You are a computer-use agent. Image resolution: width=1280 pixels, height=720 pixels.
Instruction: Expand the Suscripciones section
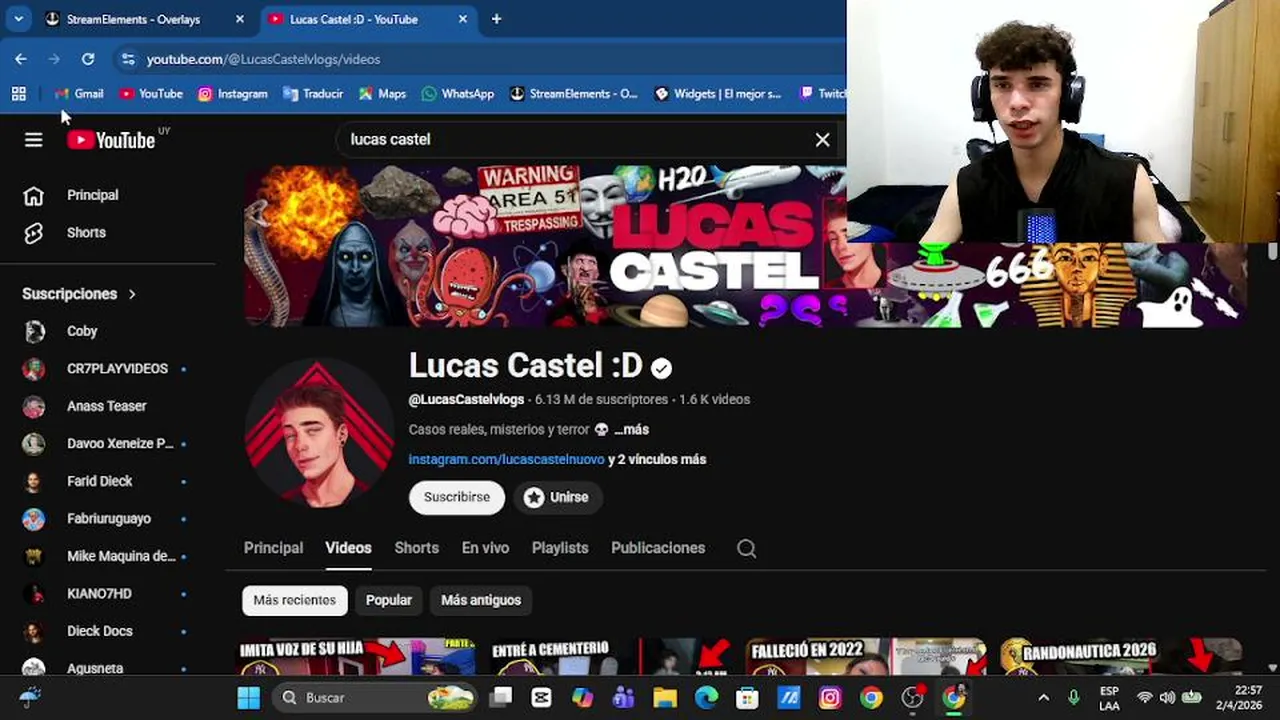[x=79, y=294]
